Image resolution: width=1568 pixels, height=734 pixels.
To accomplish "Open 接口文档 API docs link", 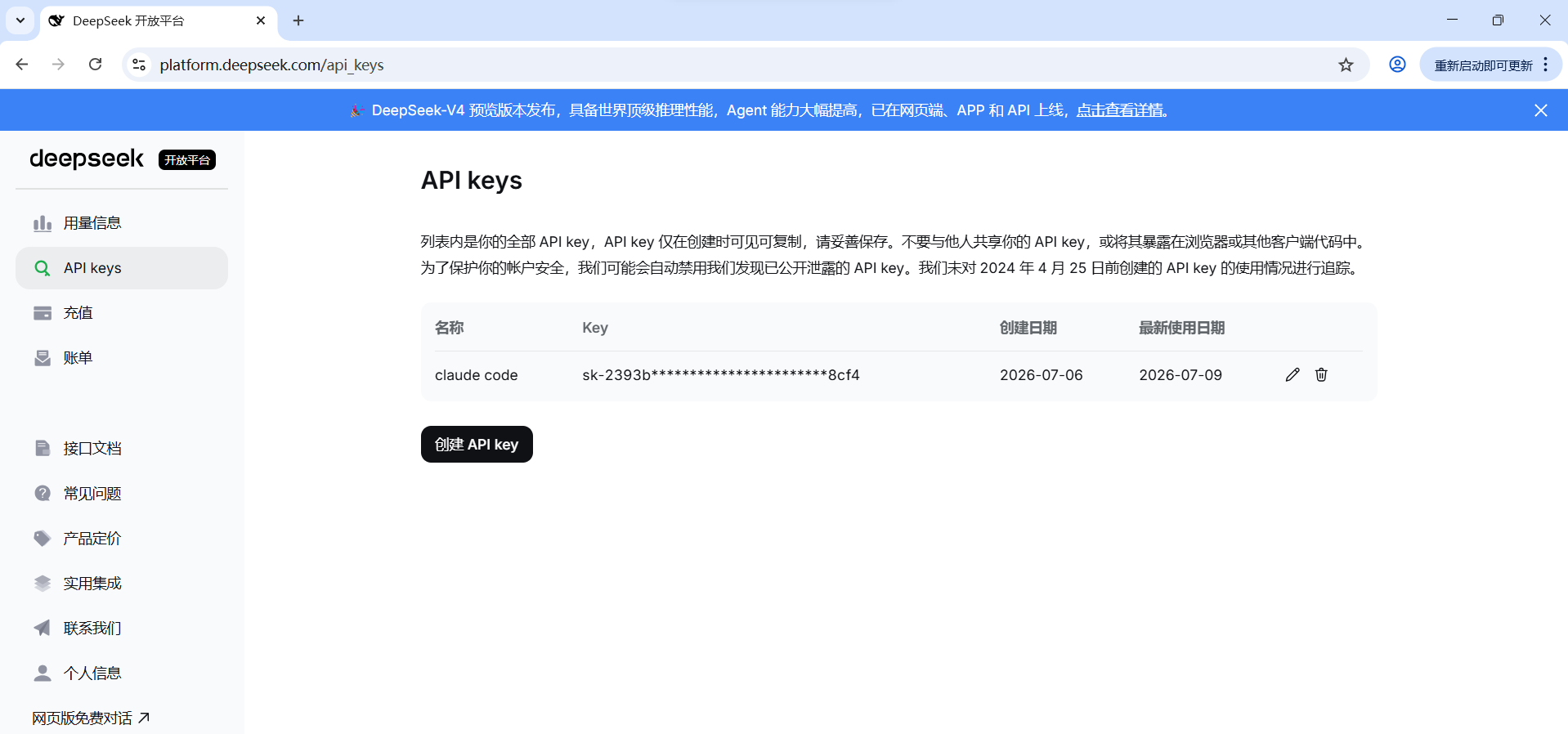I will (122, 448).
